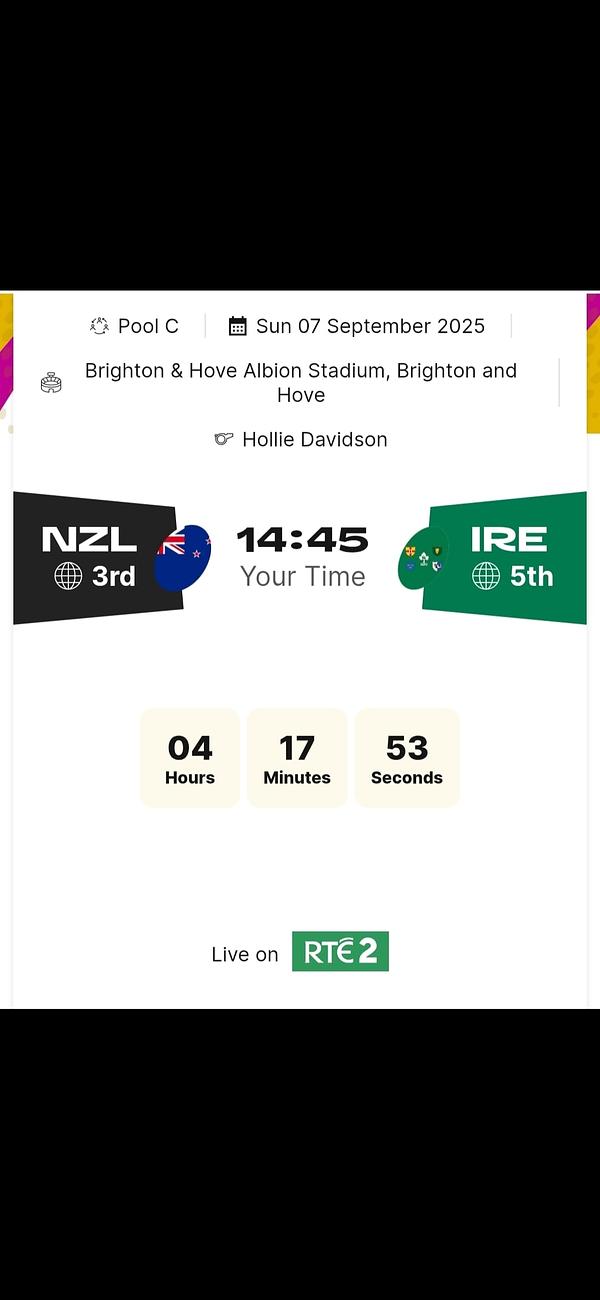Select the Pool C label
Image resolution: width=600 pixels, height=1300 pixels.
click(148, 326)
